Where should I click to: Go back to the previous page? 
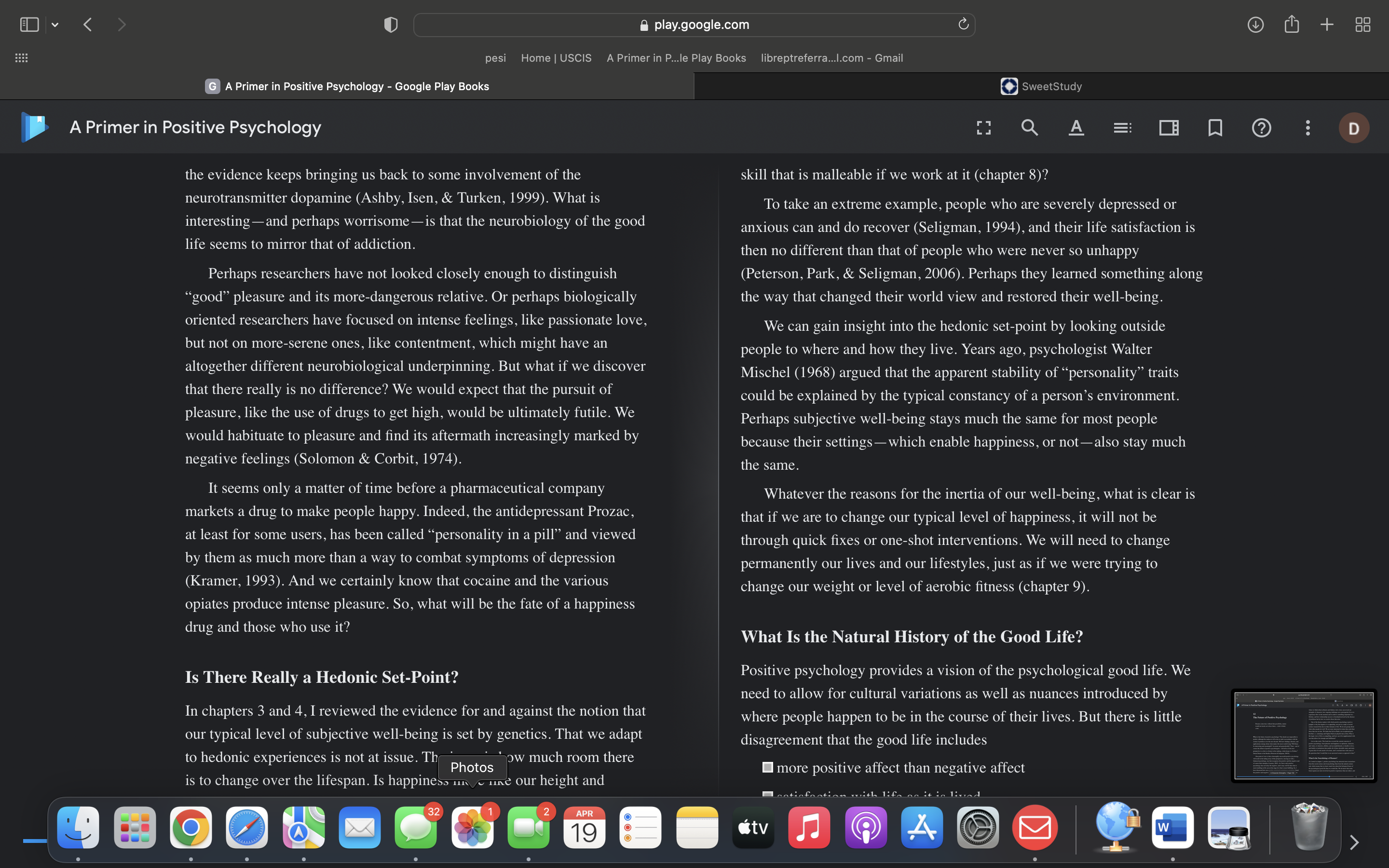88,25
